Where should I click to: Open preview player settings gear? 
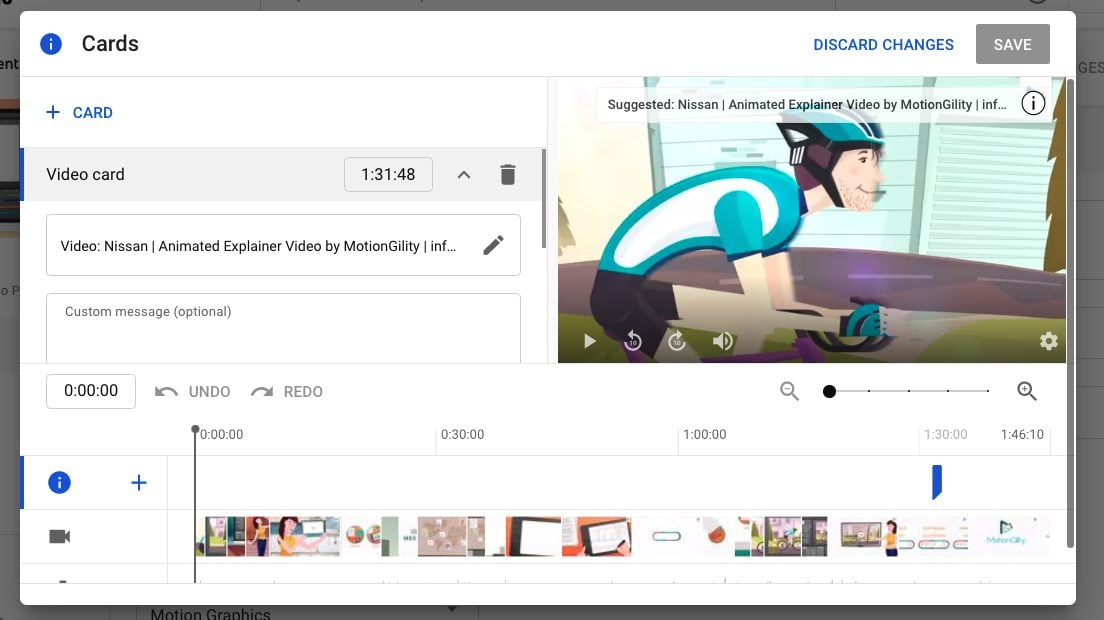pos(1048,341)
